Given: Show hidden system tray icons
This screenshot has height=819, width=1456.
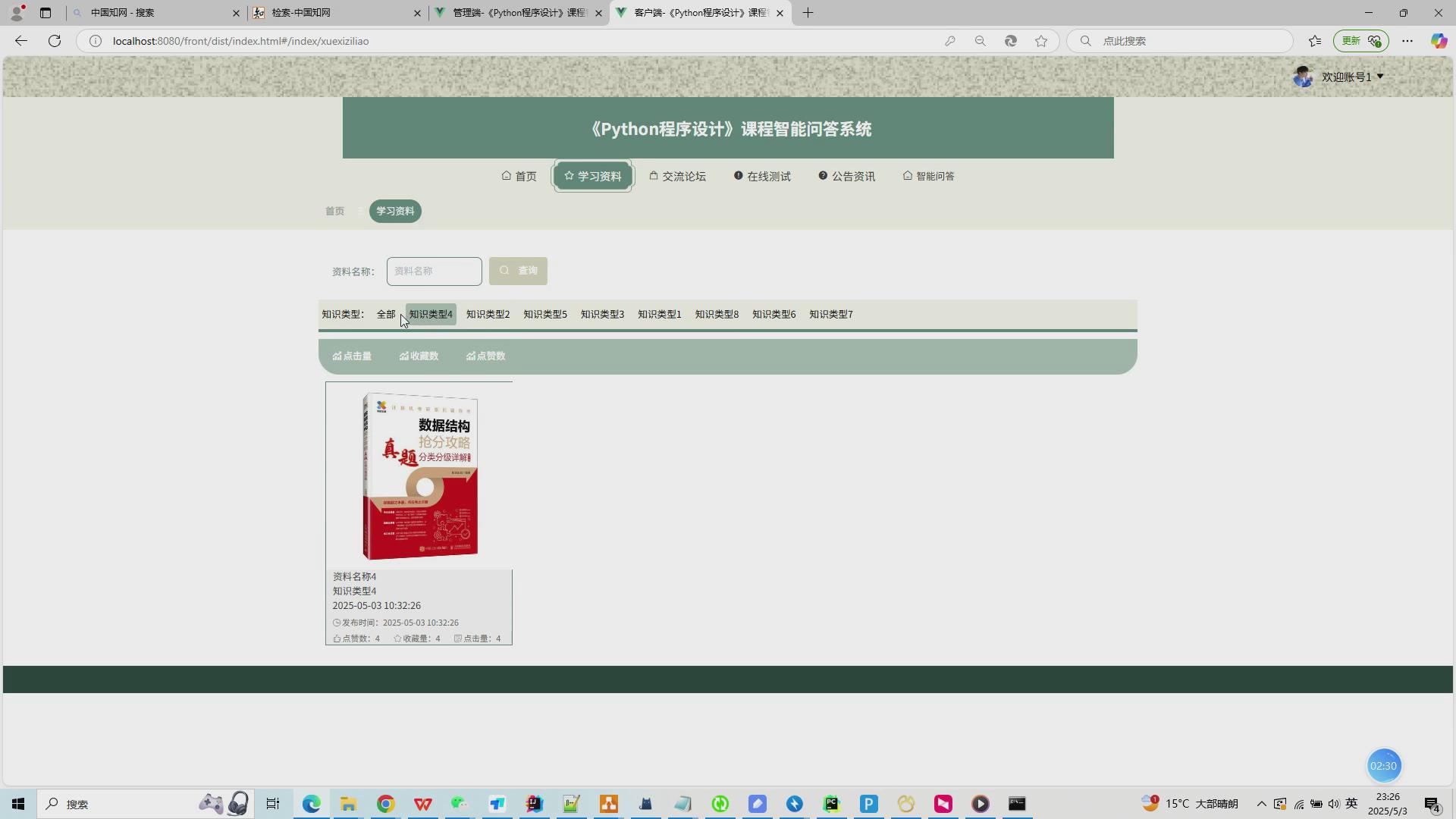Looking at the screenshot, I should 1261,804.
